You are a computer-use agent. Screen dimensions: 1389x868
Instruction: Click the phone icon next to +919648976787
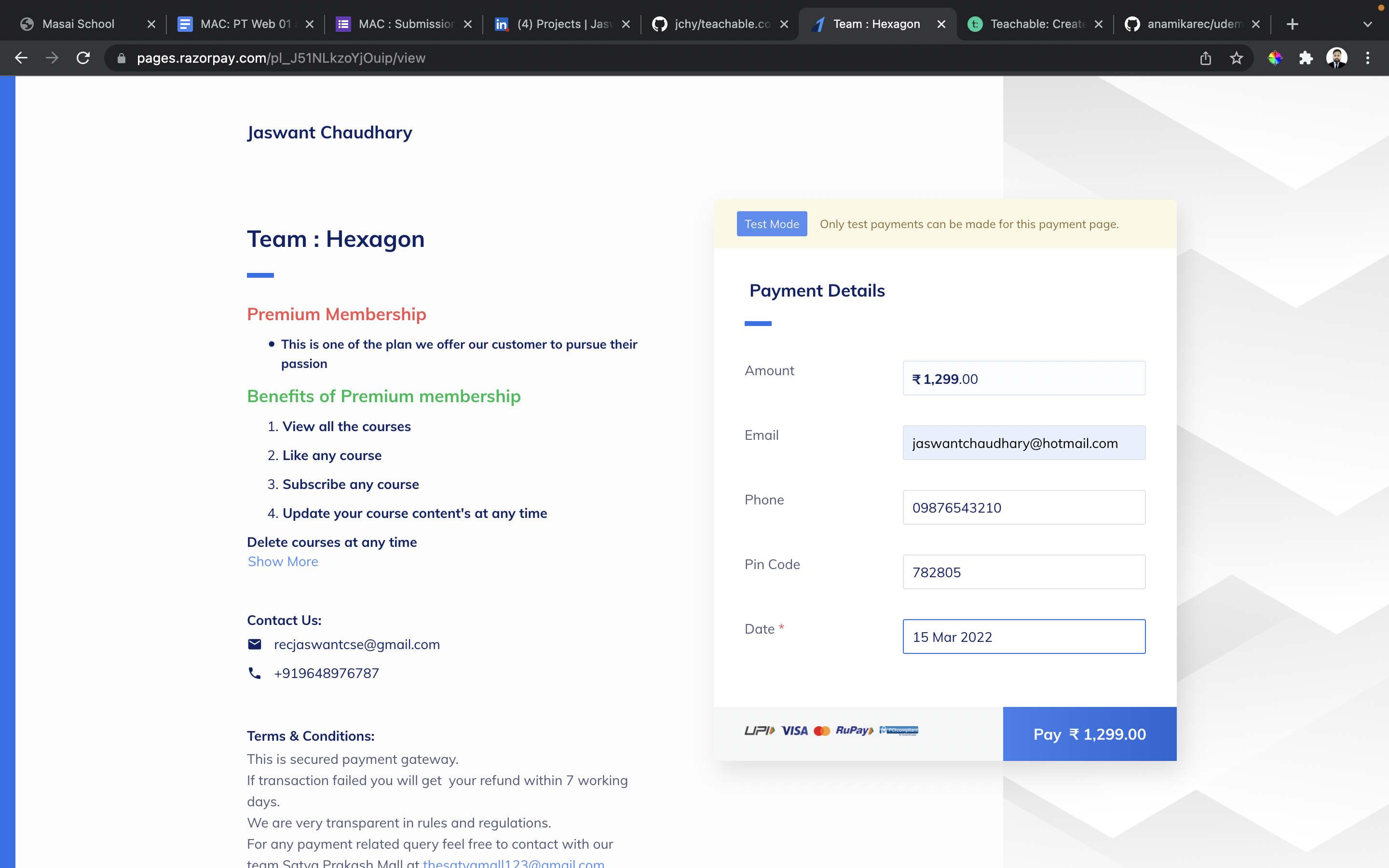255,673
